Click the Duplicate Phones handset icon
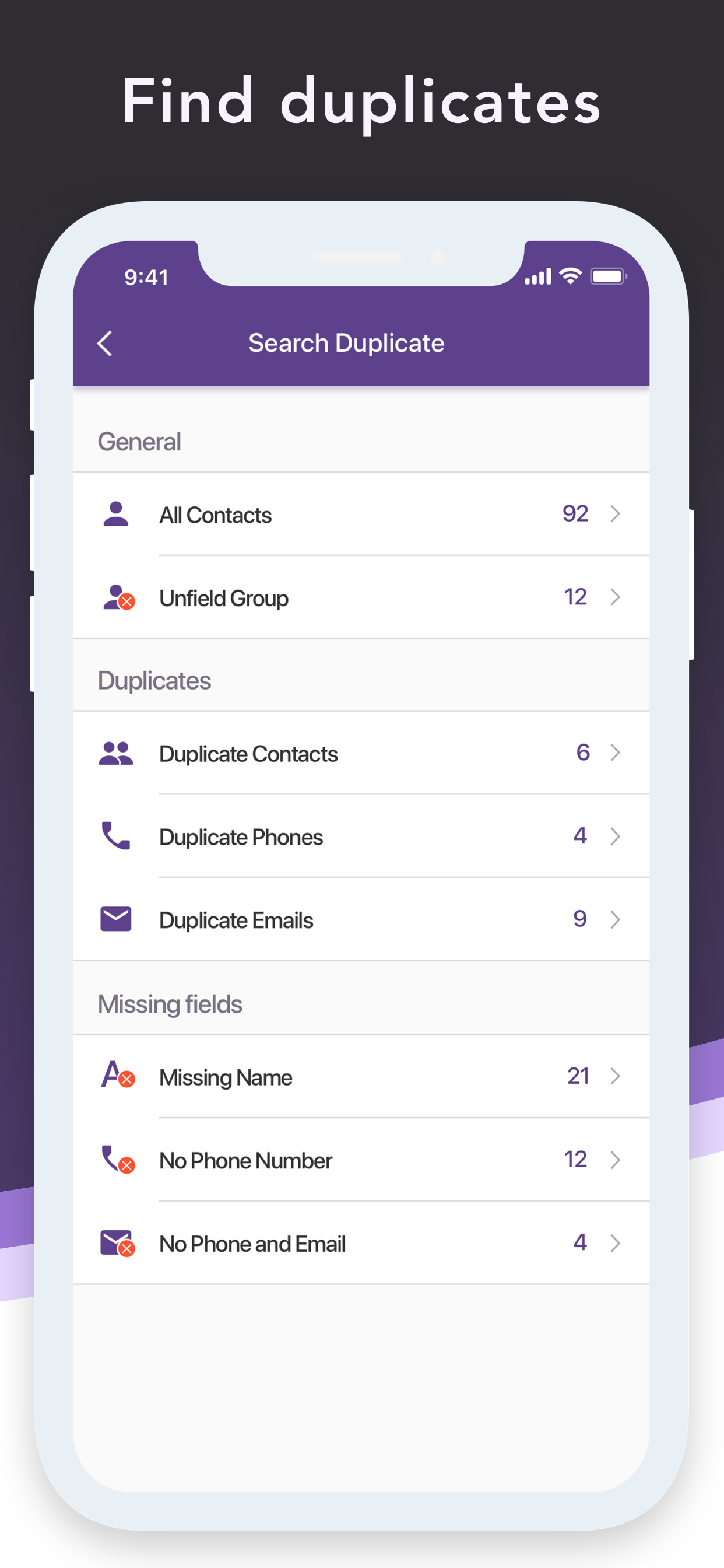Image resolution: width=724 pixels, height=1568 pixels. point(115,836)
